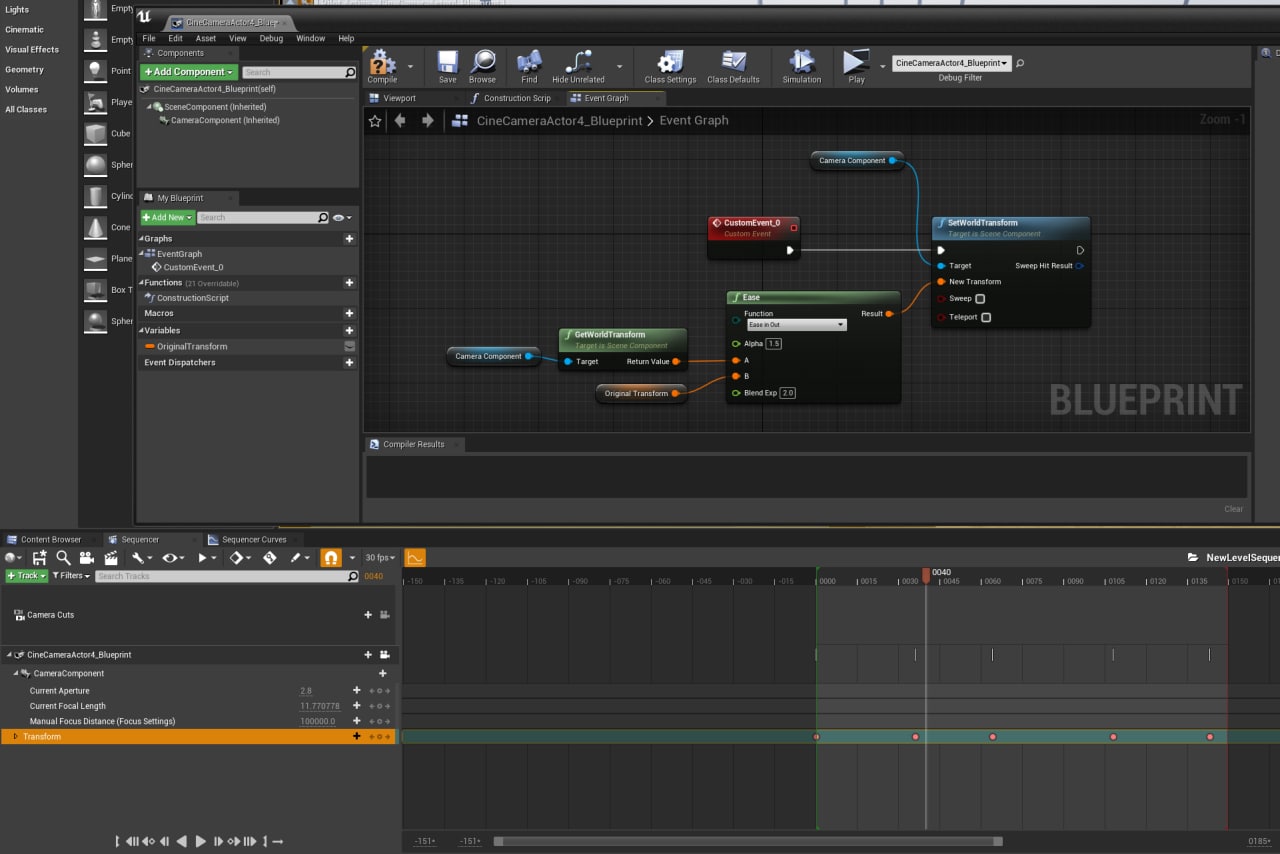Open Ease Function 'Ease in Out' dropdown

tap(797, 325)
